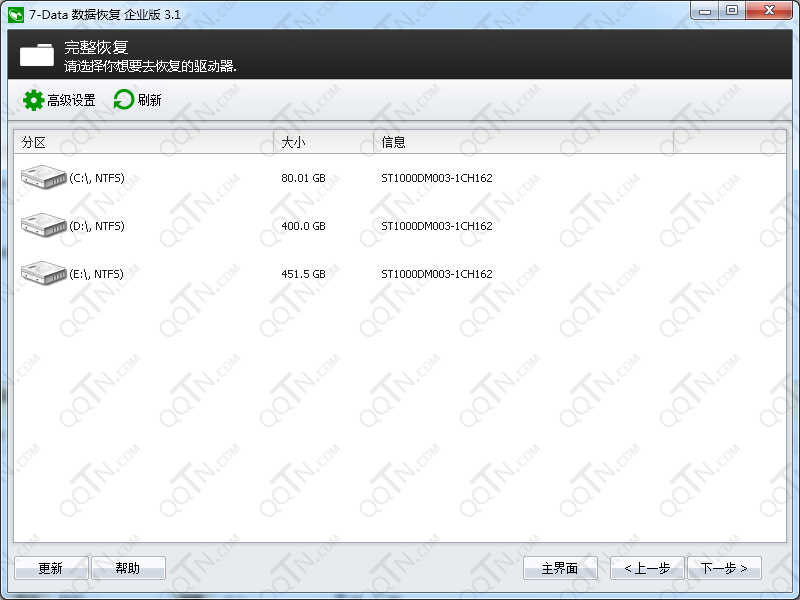Go back with the <上一步 button
Viewport: 800px width, 600px height.
click(647, 568)
